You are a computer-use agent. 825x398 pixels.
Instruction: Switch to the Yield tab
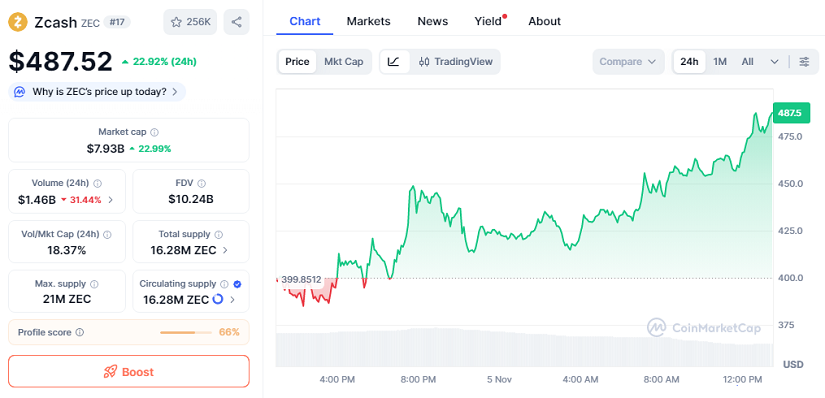click(488, 21)
